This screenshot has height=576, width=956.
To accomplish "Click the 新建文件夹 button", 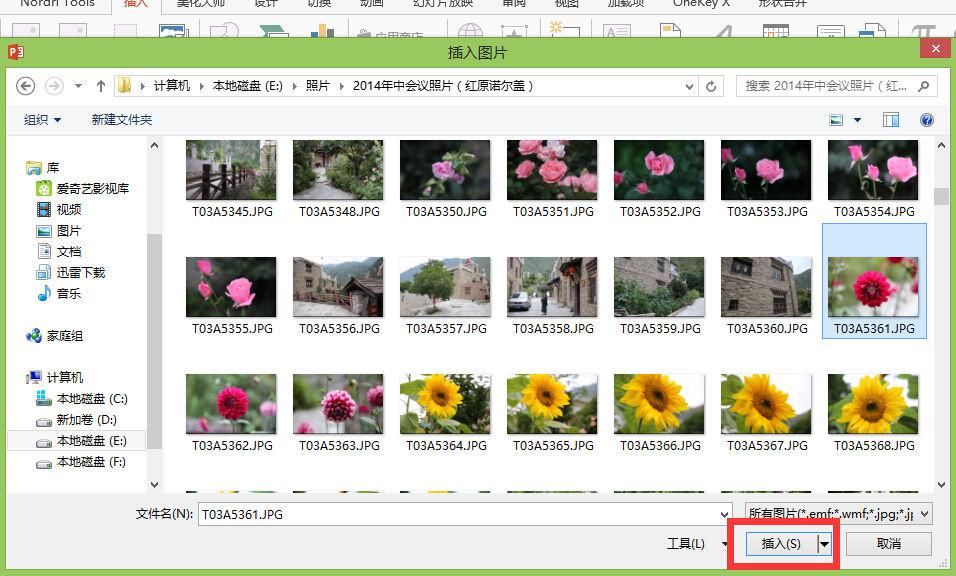I will [x=122, y=120].
